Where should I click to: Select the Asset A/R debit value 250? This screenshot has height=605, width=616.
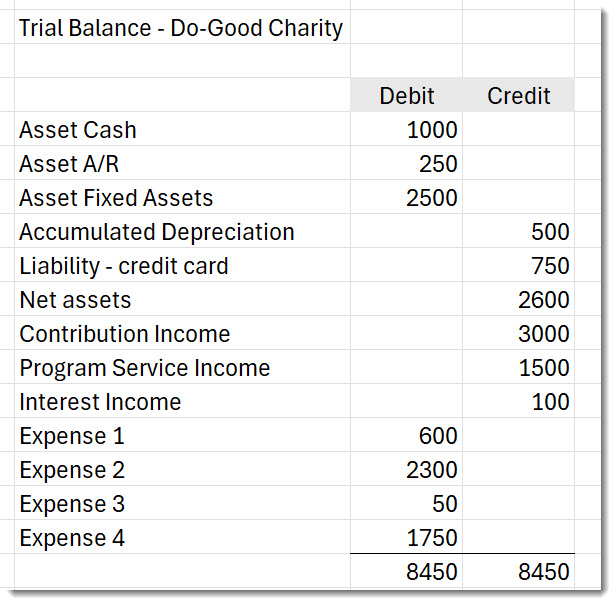438,164
